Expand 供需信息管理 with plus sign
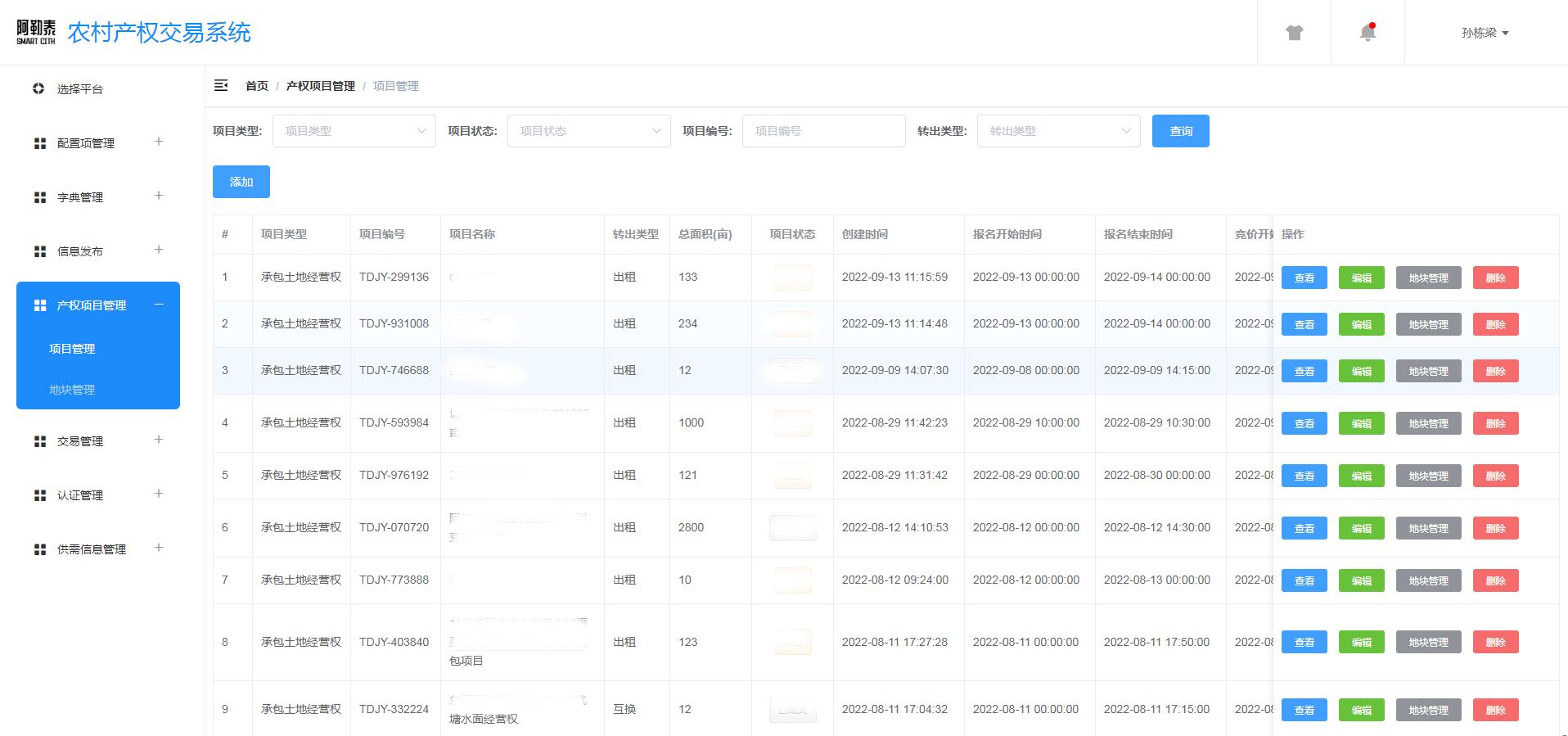Screen dimensions: 1568x736 point(159,548)
